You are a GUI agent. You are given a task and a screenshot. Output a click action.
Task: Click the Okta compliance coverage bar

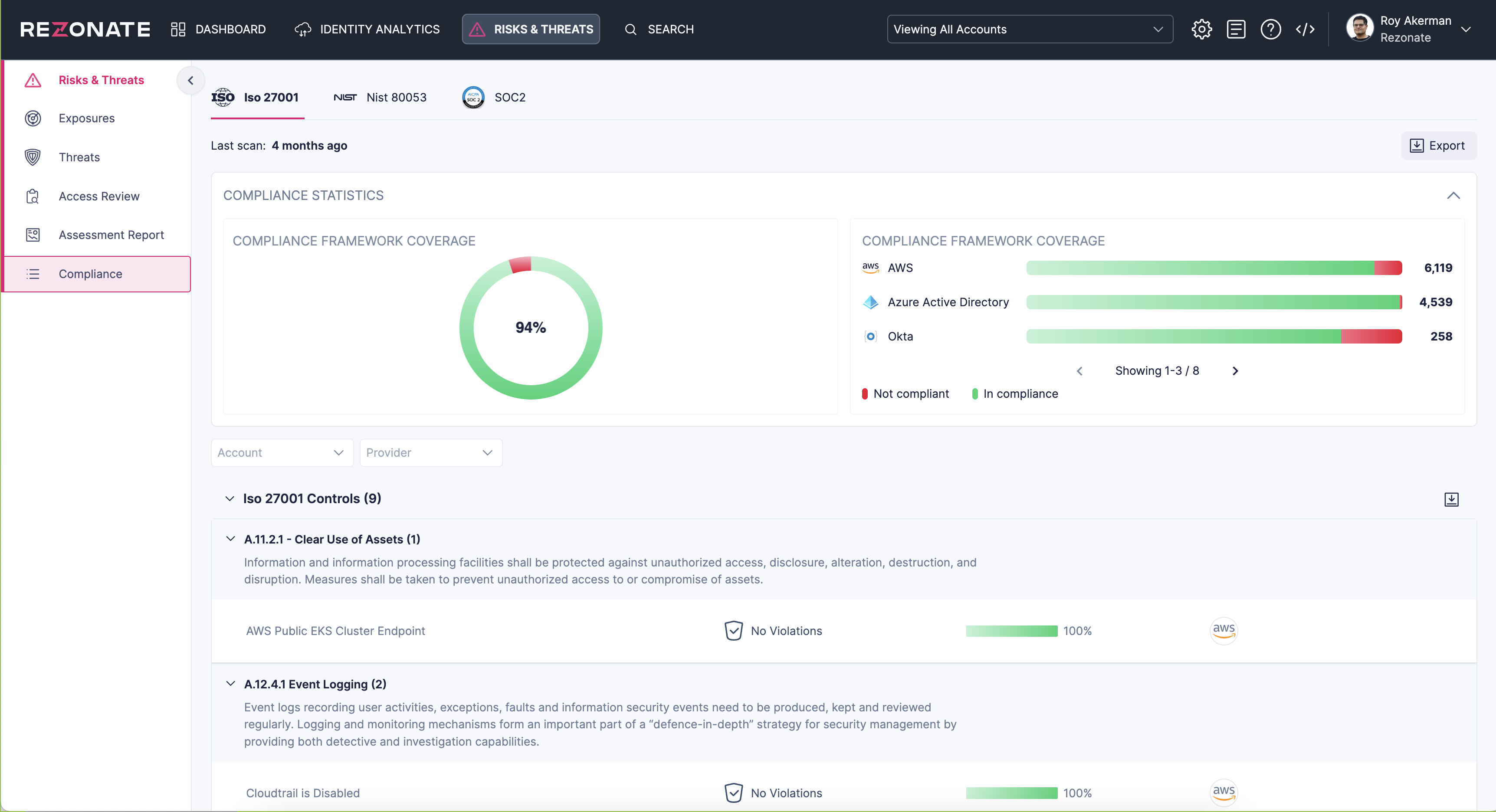[1214, 337]
